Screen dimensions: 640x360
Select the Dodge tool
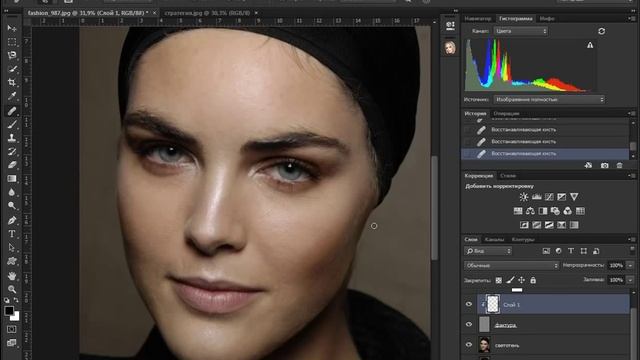pyautogui.click(x=12, y=206)
